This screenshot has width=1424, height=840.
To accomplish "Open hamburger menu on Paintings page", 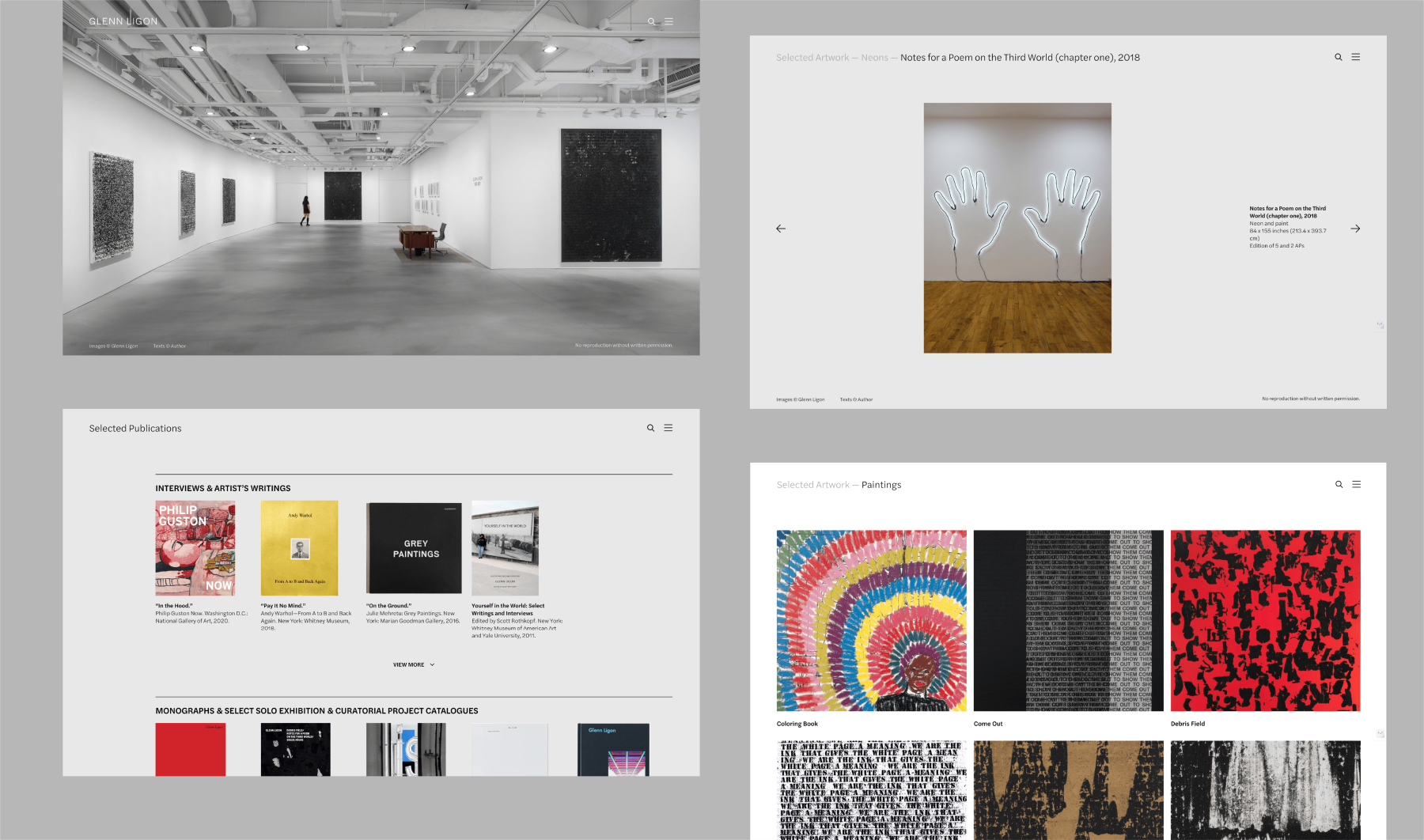I will pos(1357,484).
